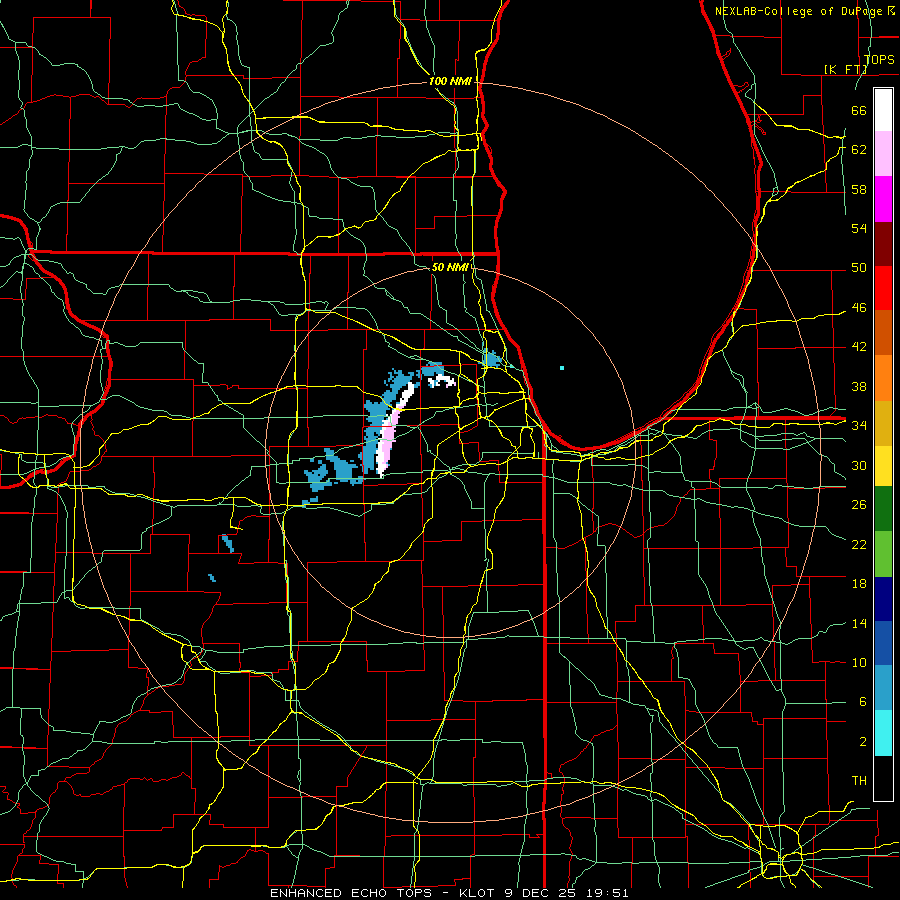The height and width of the screenshot is (900, 900).
Task: Select the light green legend swatch
Action: pyautogui.click(x=883, y=554)
